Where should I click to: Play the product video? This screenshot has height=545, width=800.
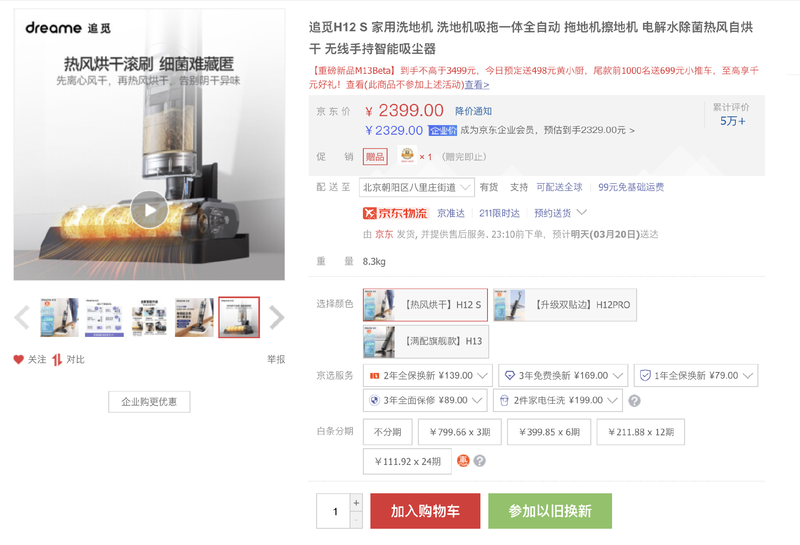coord(149,210)
